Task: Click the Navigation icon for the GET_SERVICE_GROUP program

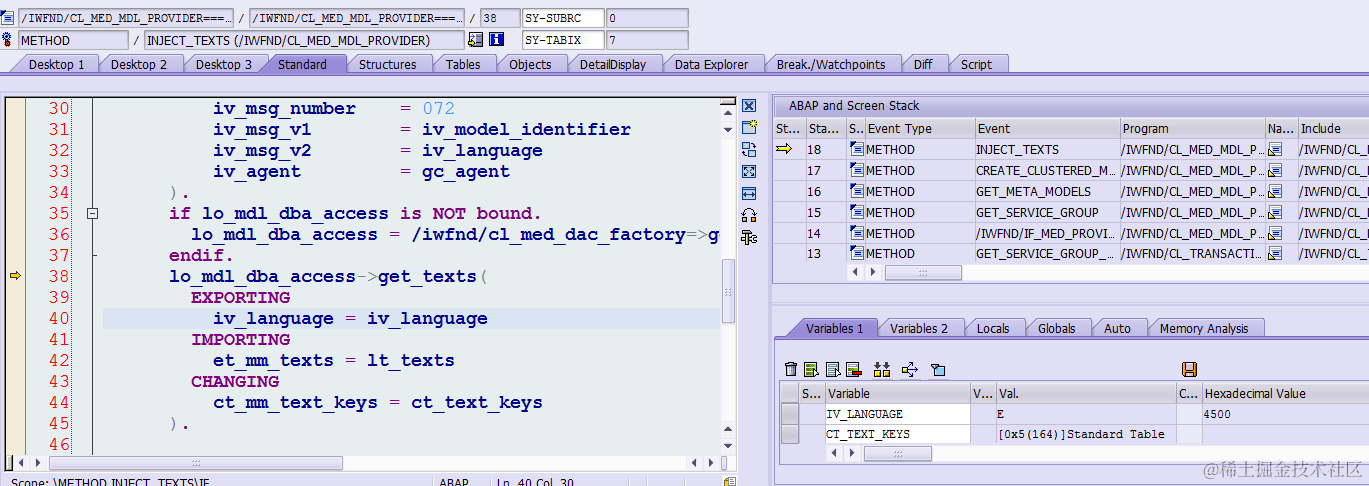Action: [1275, 212]
